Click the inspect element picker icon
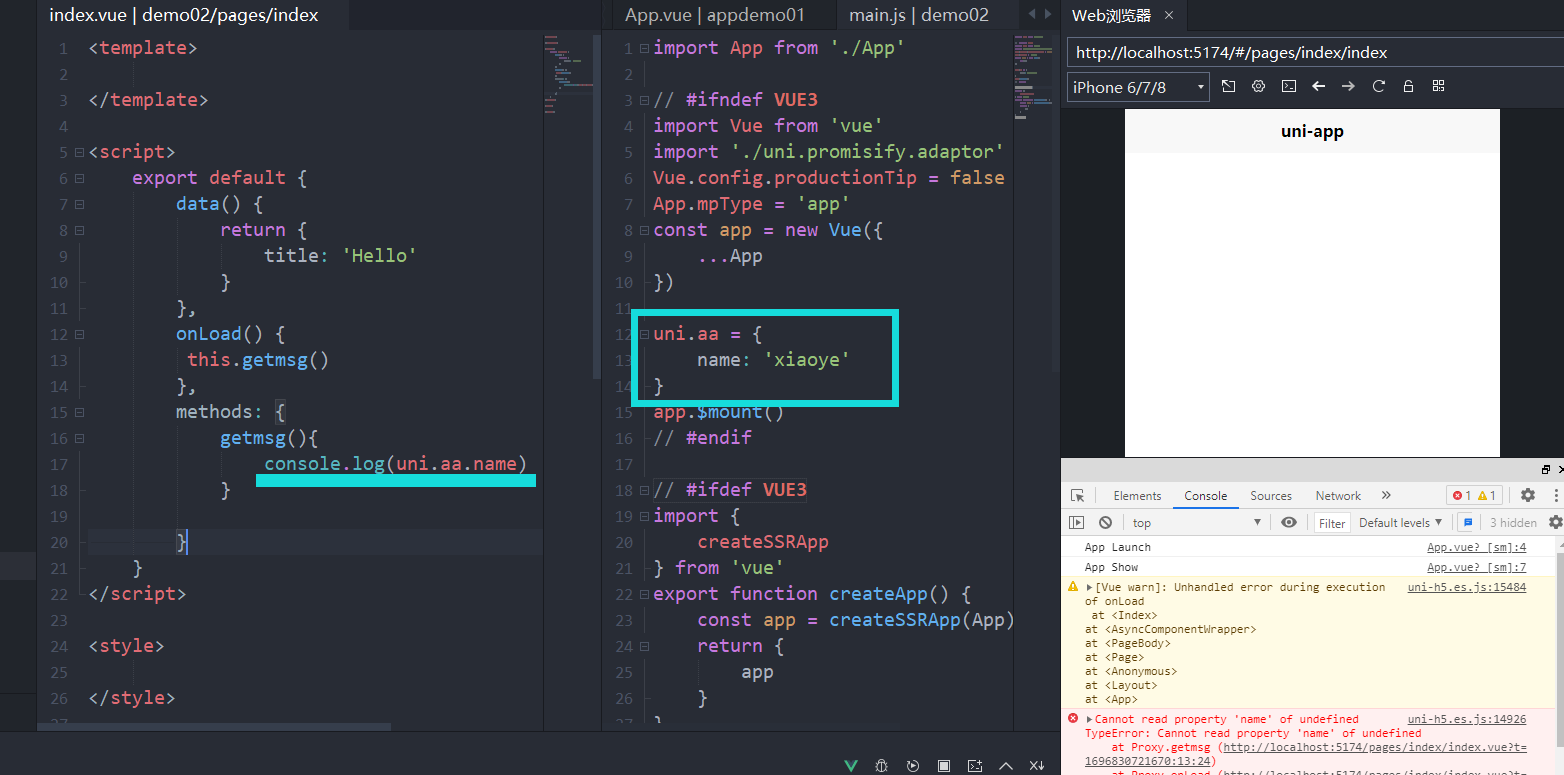Viewport: 1564px width, 775px height. pyautogui.click(x=1077, y=496)
